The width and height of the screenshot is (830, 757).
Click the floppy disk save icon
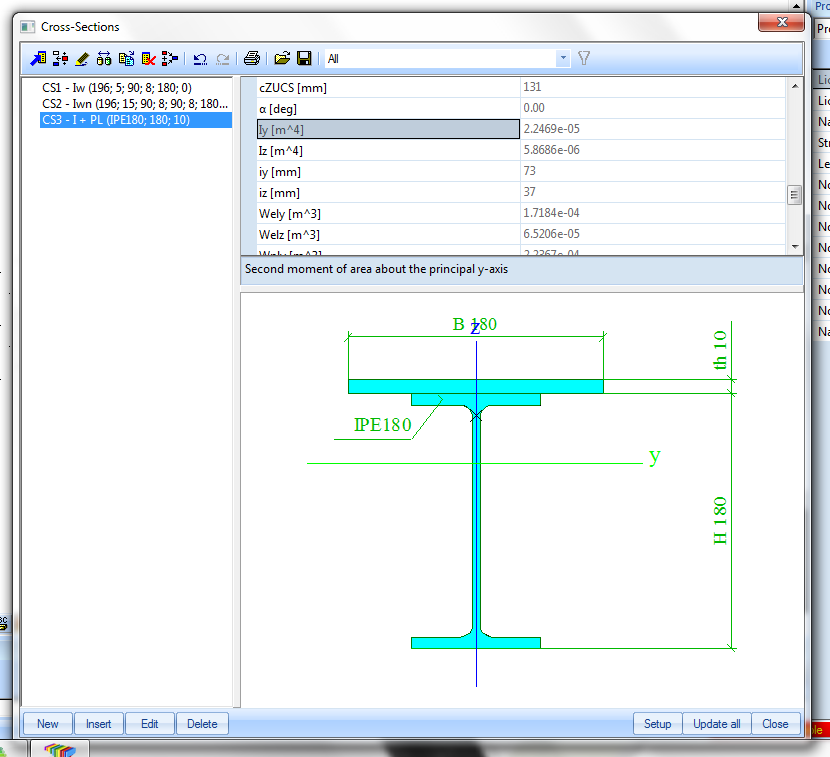coord(304,59)
